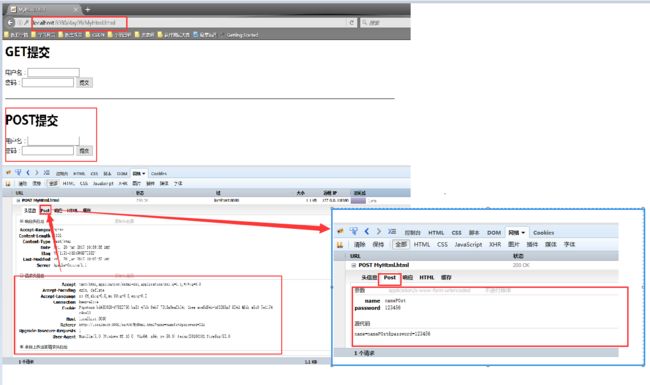Open Post sub-tab in main Firebug panel

(45, 211)
